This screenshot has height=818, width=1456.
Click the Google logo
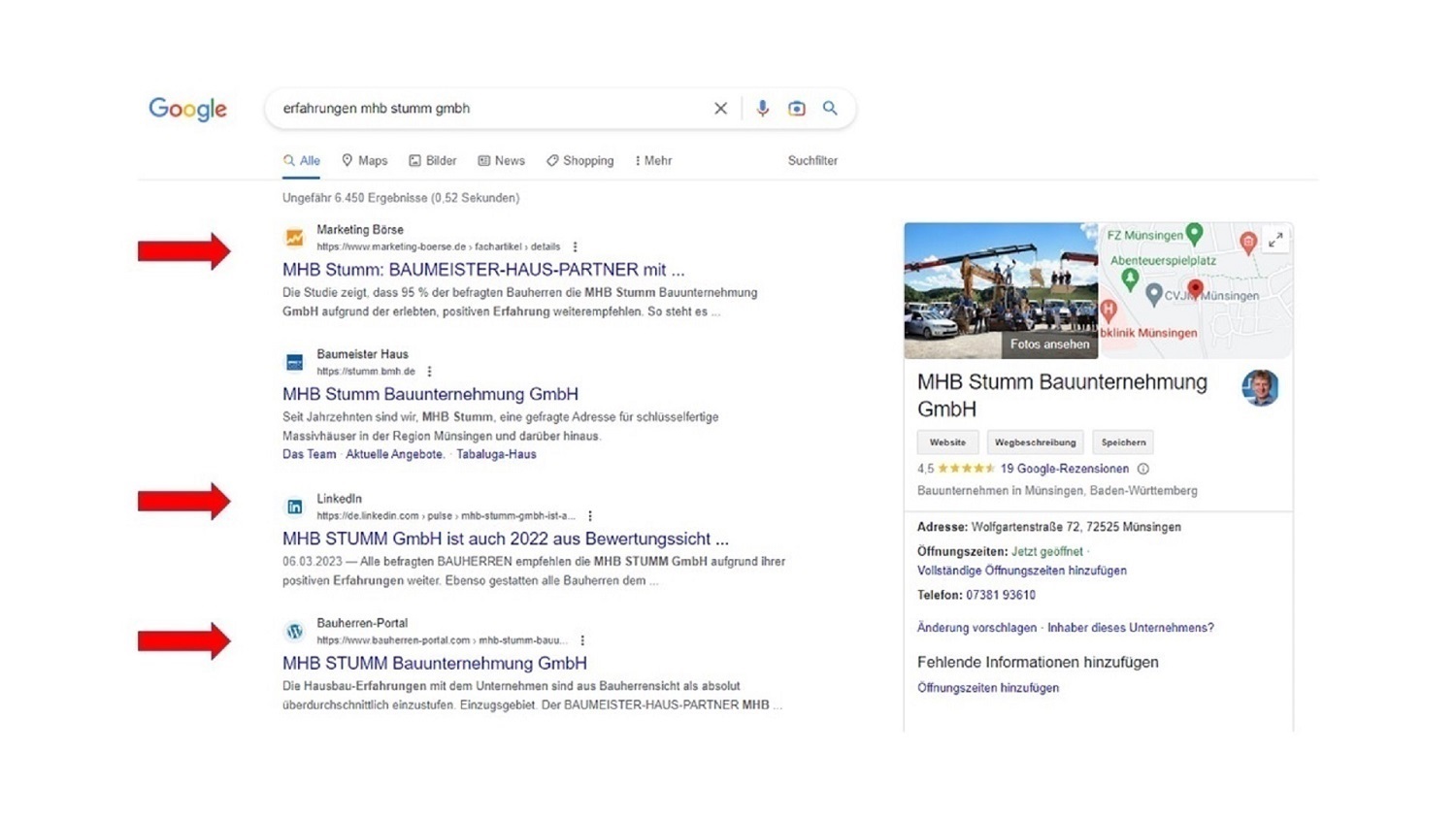pos(187,109)
